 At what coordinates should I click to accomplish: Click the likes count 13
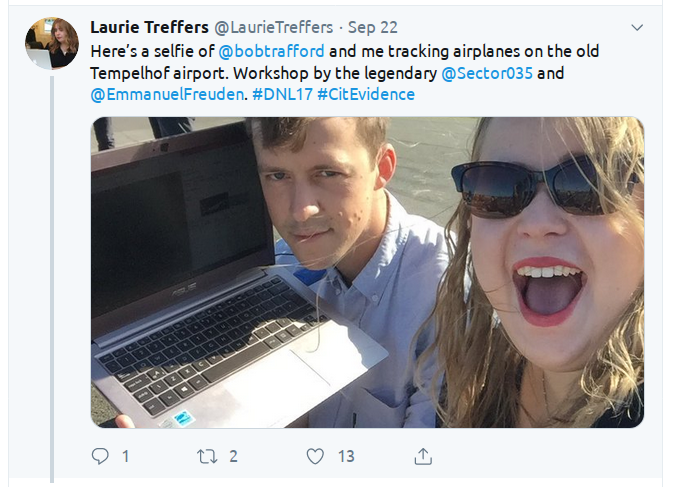tap(346, 457)
